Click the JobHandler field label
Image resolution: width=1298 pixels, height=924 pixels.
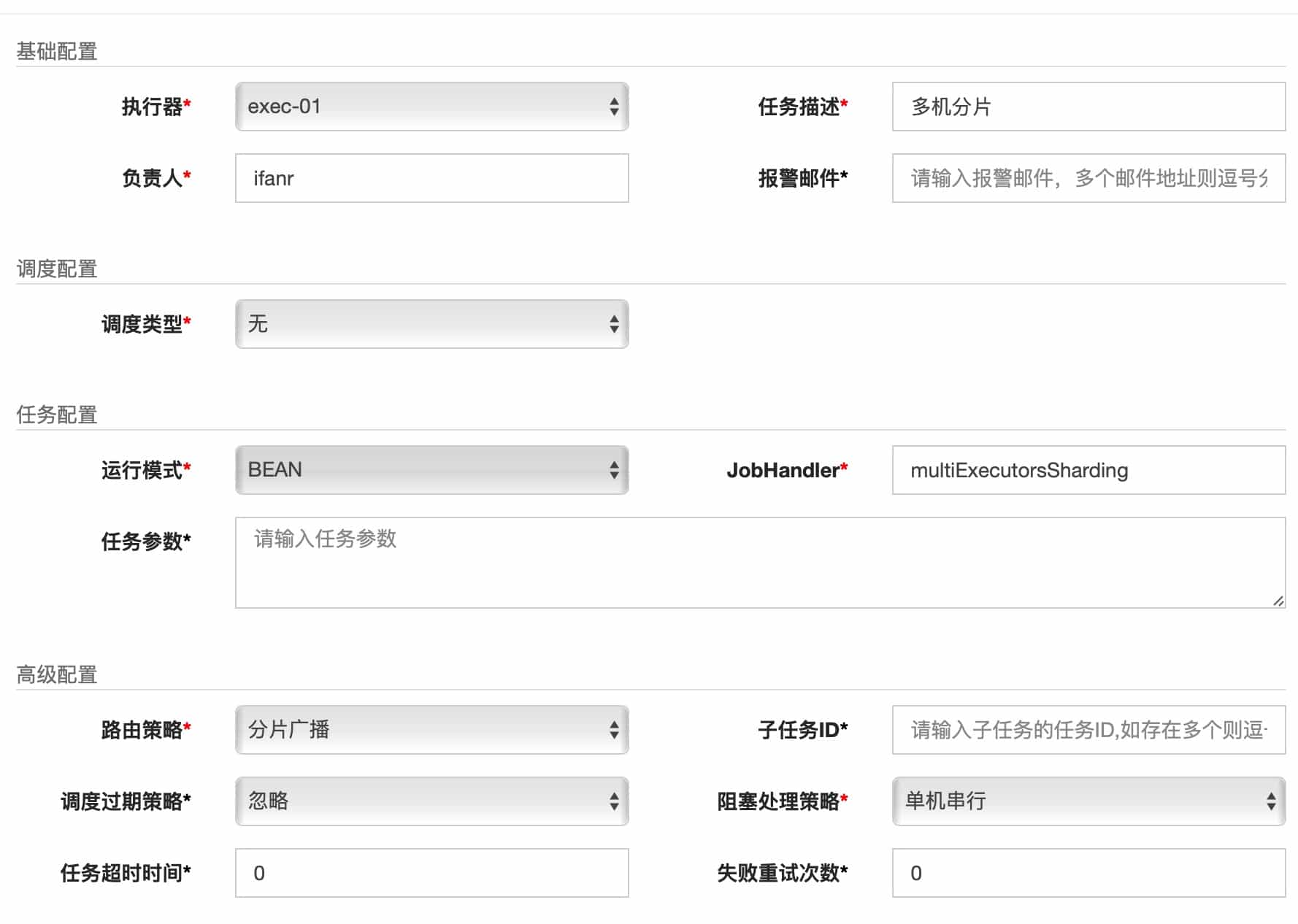[x=783, y=470]
